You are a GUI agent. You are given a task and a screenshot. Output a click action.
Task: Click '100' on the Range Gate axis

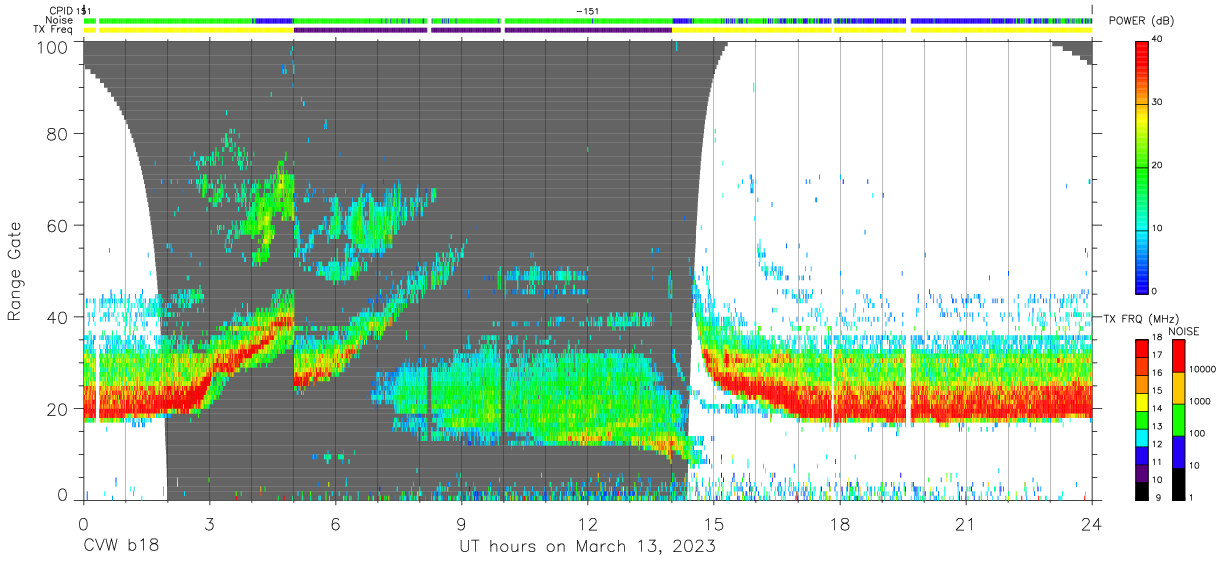[x=55, y=47]
